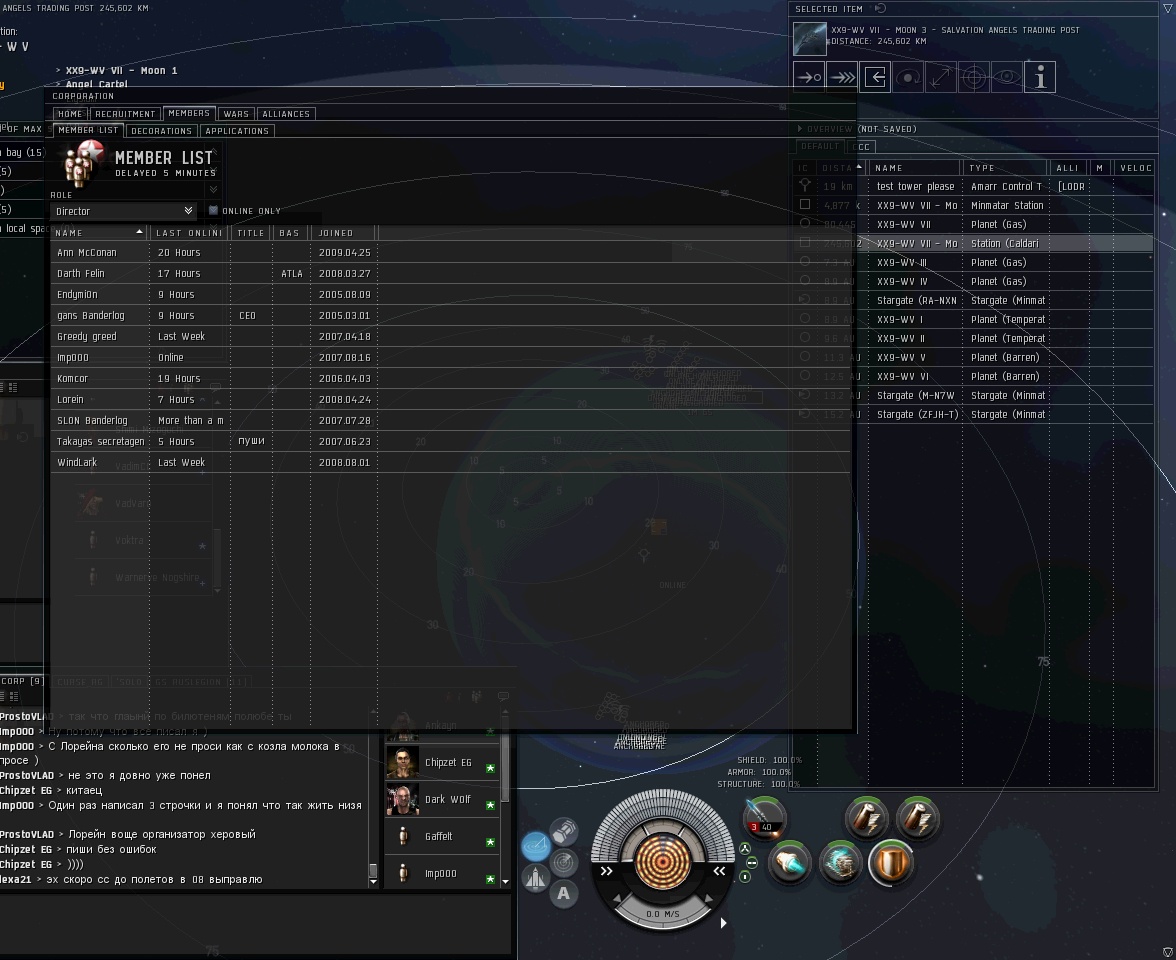1176x960 pixels.
Task: Click the ship icon on the HUD
Action: click(x=535, y=878)
